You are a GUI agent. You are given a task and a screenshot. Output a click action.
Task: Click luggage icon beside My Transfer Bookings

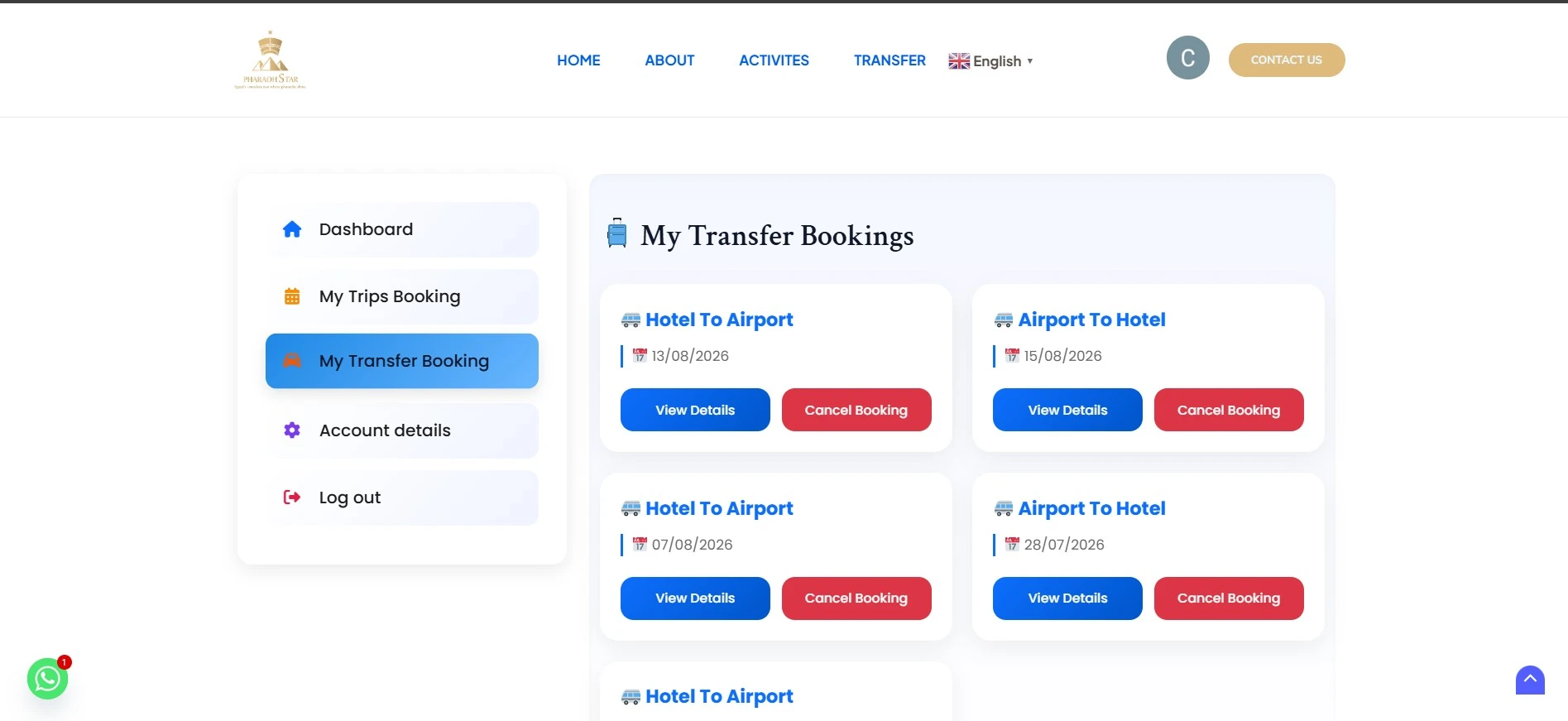point(617,233)
